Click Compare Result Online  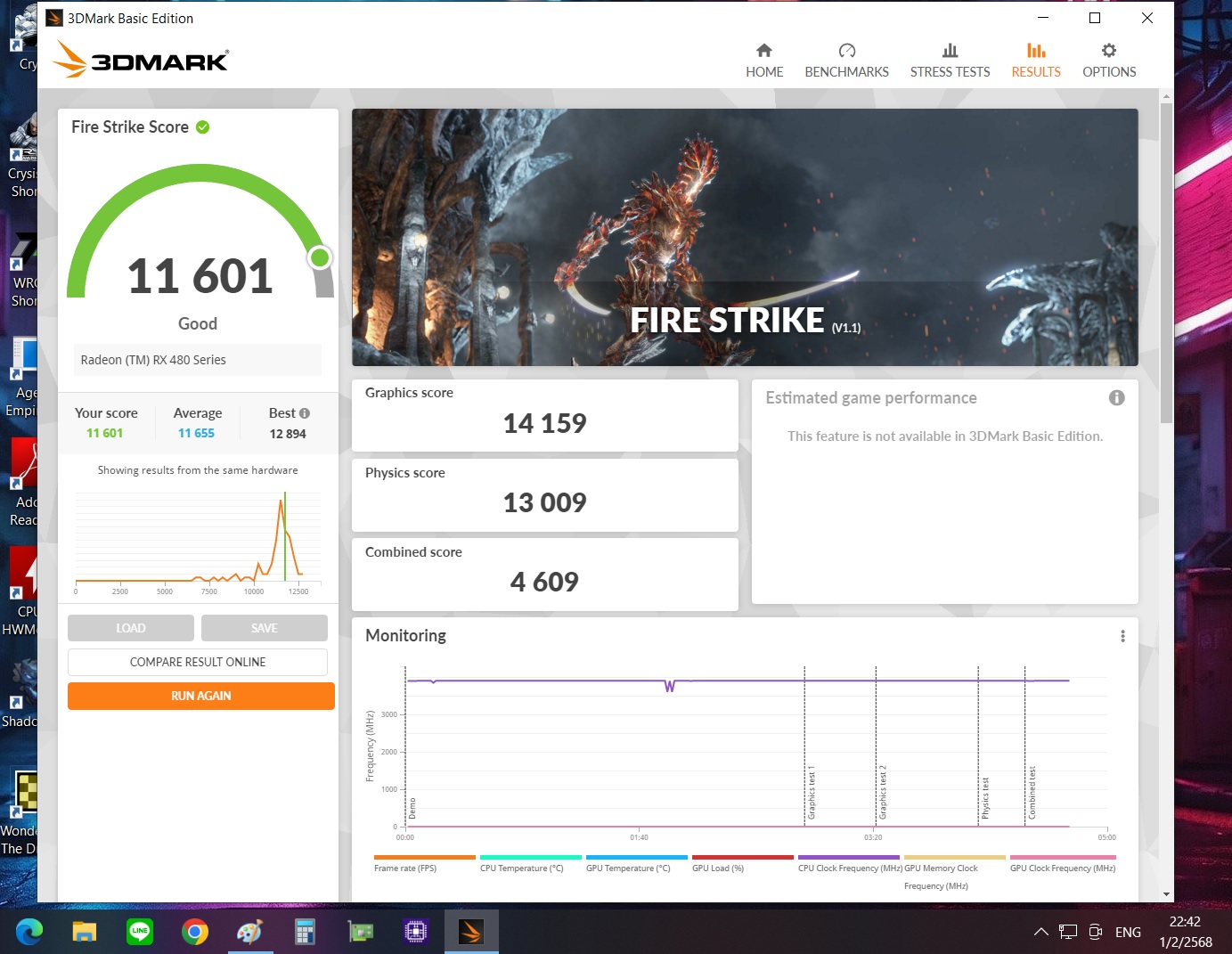[x=198, y=662]
